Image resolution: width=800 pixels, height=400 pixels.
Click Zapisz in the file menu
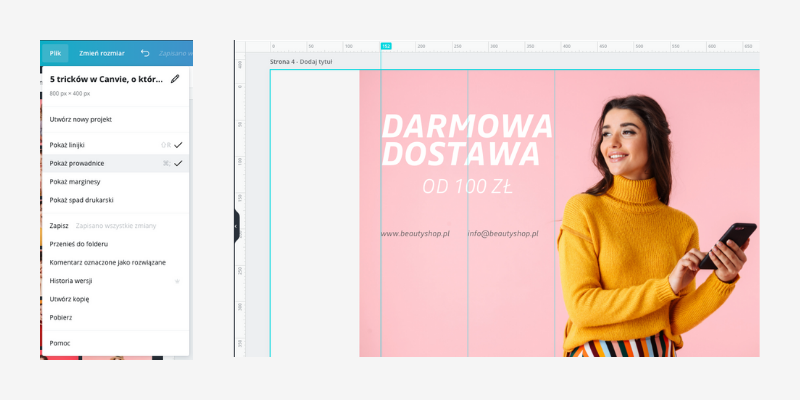coord(59,226)
